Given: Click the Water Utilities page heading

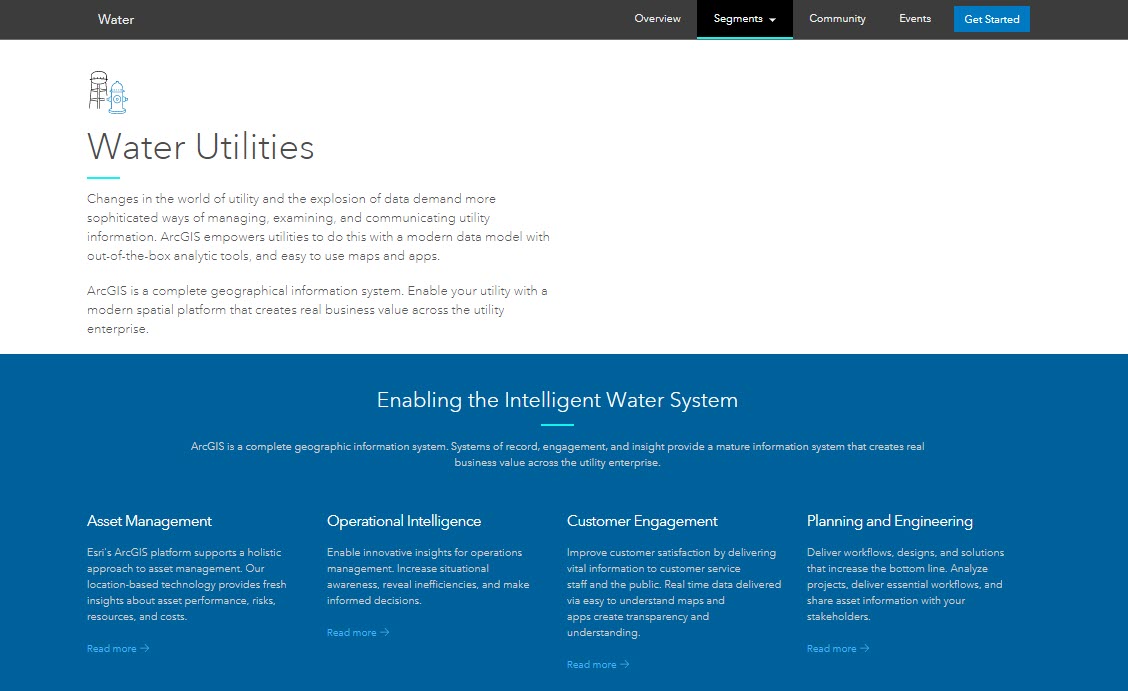Looking at the screenshot, I should (x=200, y=147).
